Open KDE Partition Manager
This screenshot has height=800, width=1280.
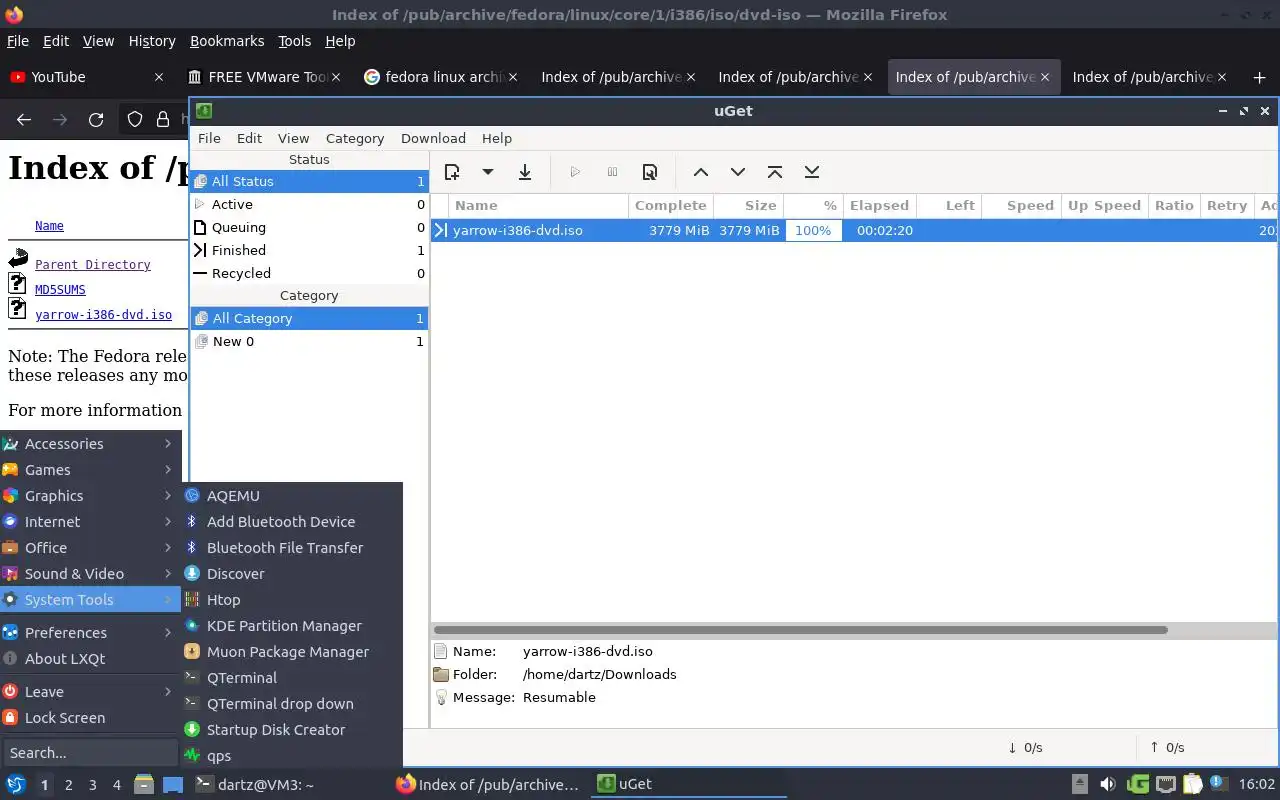point(292,626)
